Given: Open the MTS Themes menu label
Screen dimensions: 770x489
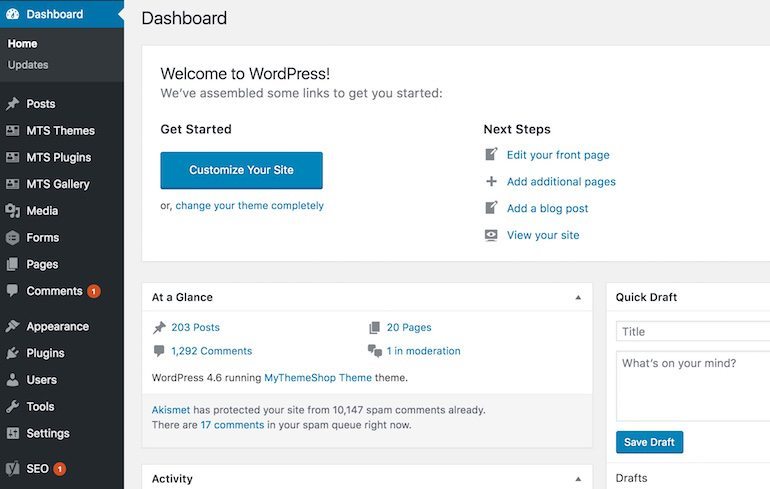Looking at the screenshot, I should pyautogui.click(x=60, y=131).
